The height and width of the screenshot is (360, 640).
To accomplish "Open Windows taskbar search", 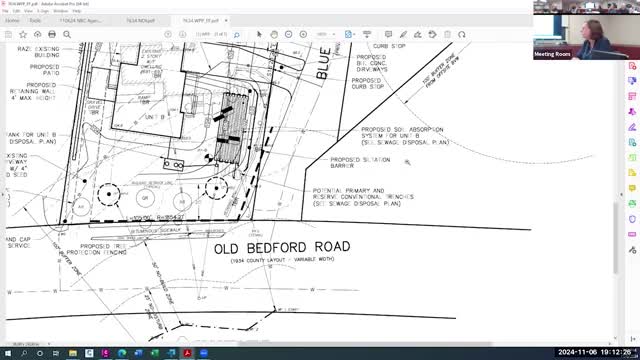I will click(24, 353).
